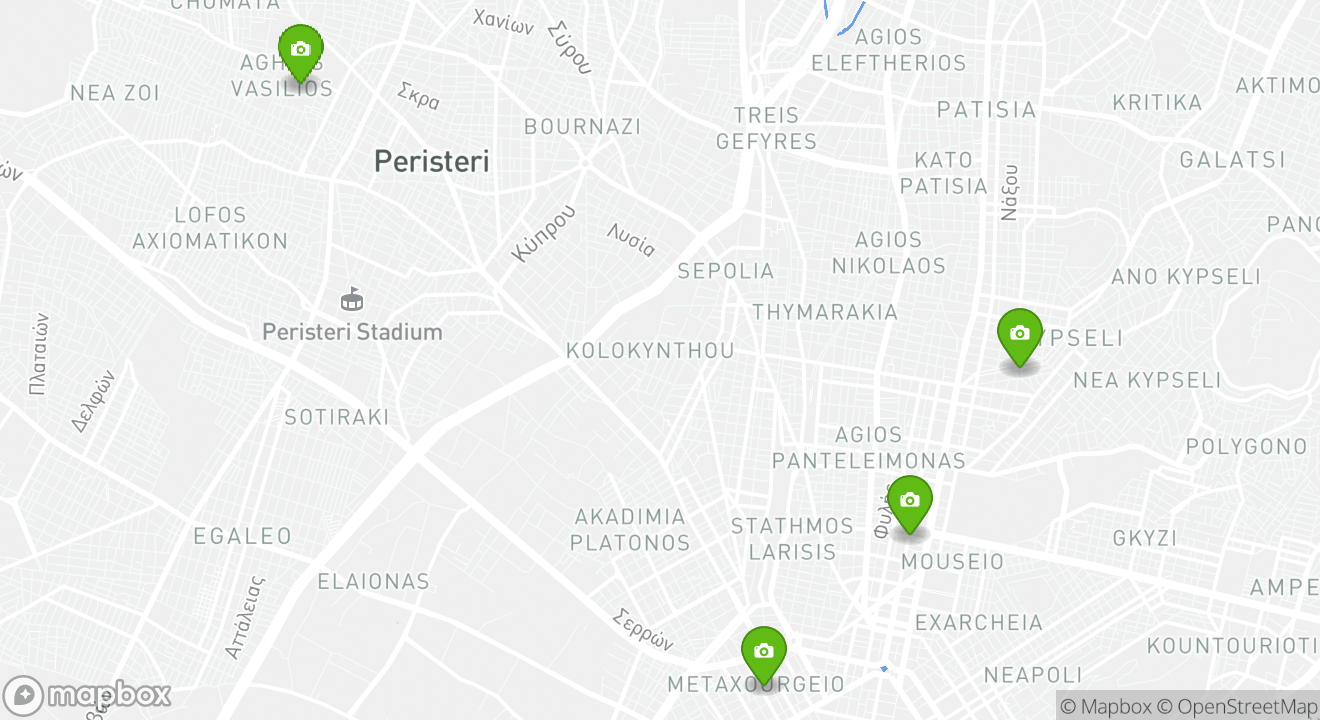Click the camera marker at Aghios Vasilios
The width and height of the screenshot is (1320, 720).
(x=300, y=52)
